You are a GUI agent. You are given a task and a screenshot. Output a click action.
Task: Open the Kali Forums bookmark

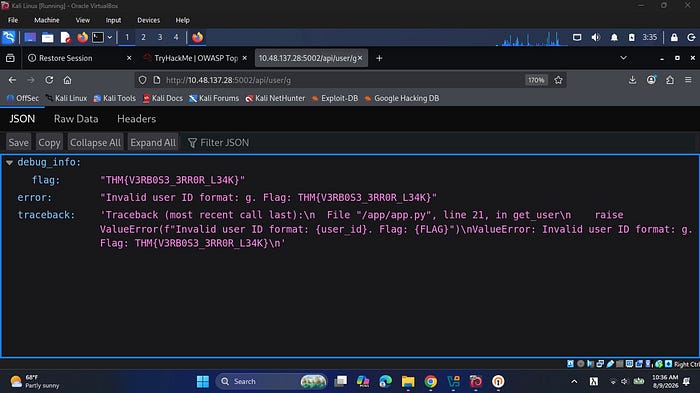click(x=214, y=98)
